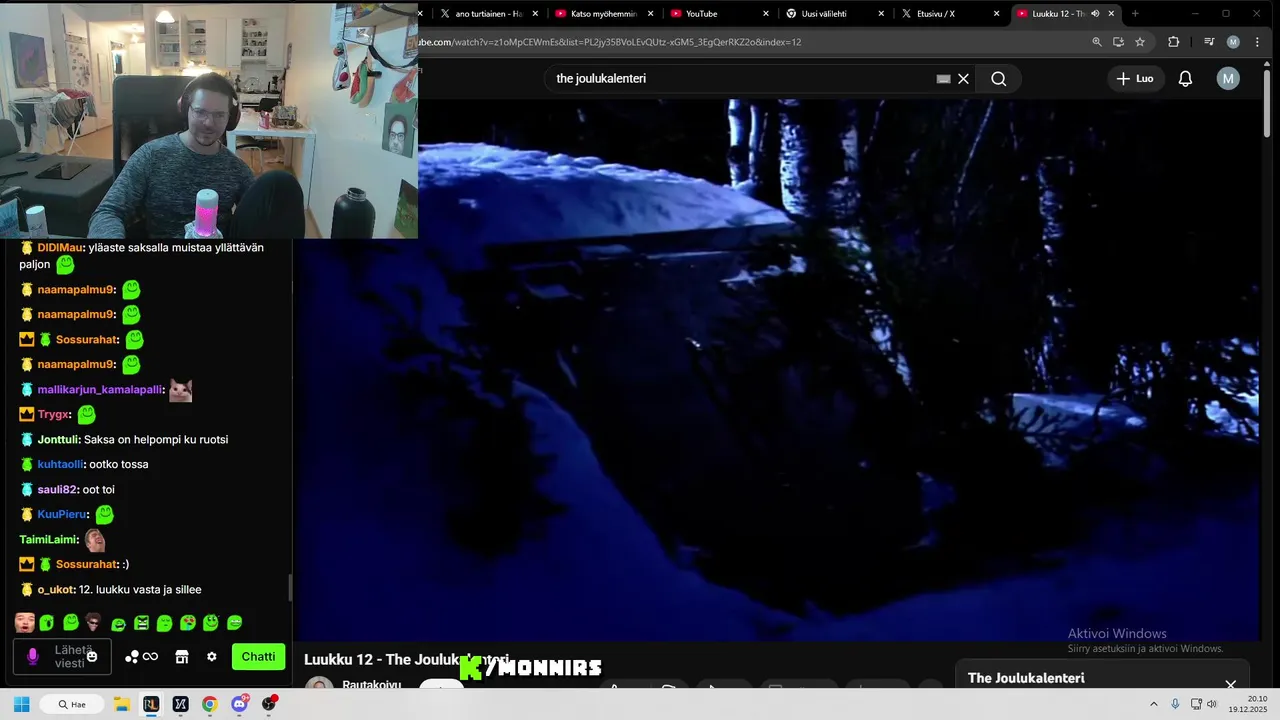Click the Luo create button
This screenshot has width=1280, height=720.
[1135, 79]
